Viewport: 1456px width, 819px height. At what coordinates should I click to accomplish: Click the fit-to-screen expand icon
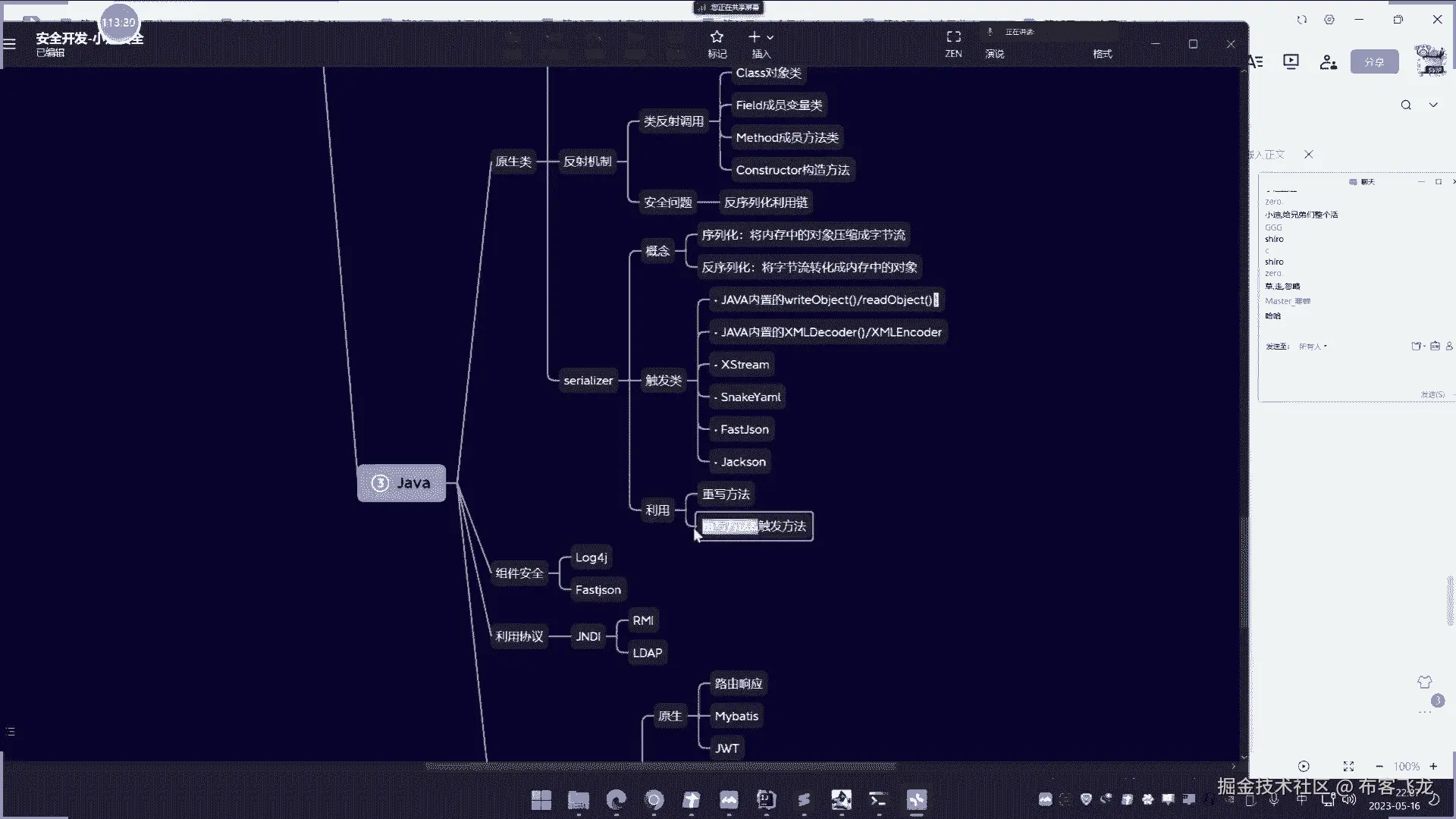point(1348,767)
